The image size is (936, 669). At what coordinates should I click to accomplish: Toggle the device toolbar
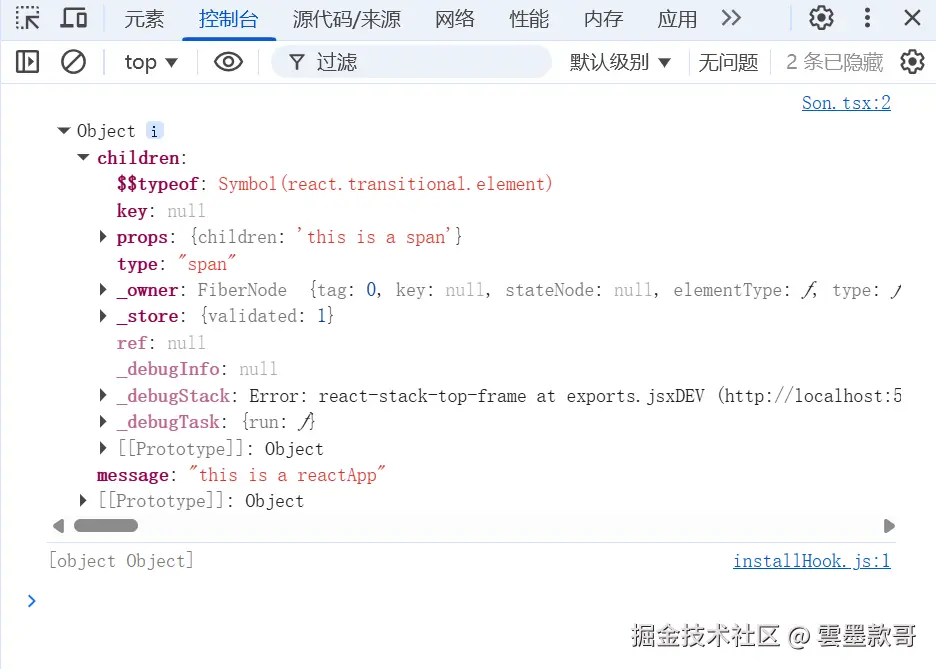click(x=74, y=18)
